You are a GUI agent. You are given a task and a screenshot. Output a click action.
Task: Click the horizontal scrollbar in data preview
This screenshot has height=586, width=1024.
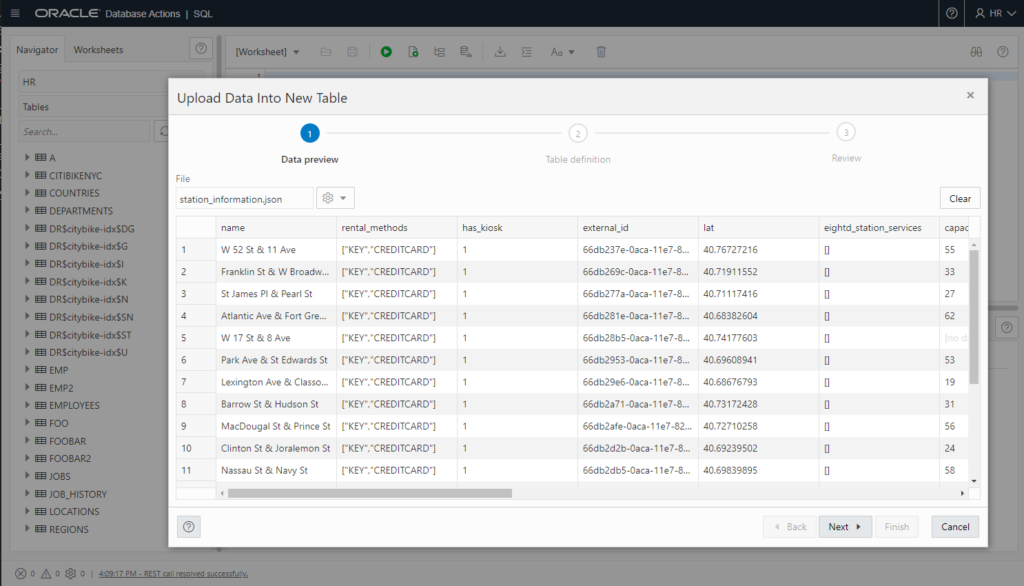pyautogui.click(x=370, y=493)
